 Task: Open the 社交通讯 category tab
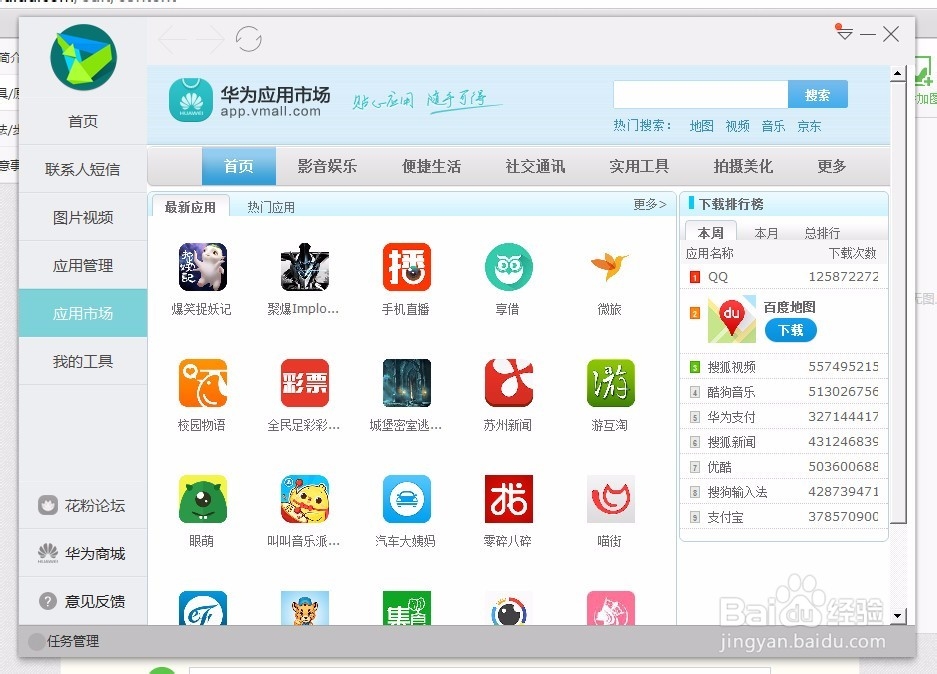pos(535,166)
